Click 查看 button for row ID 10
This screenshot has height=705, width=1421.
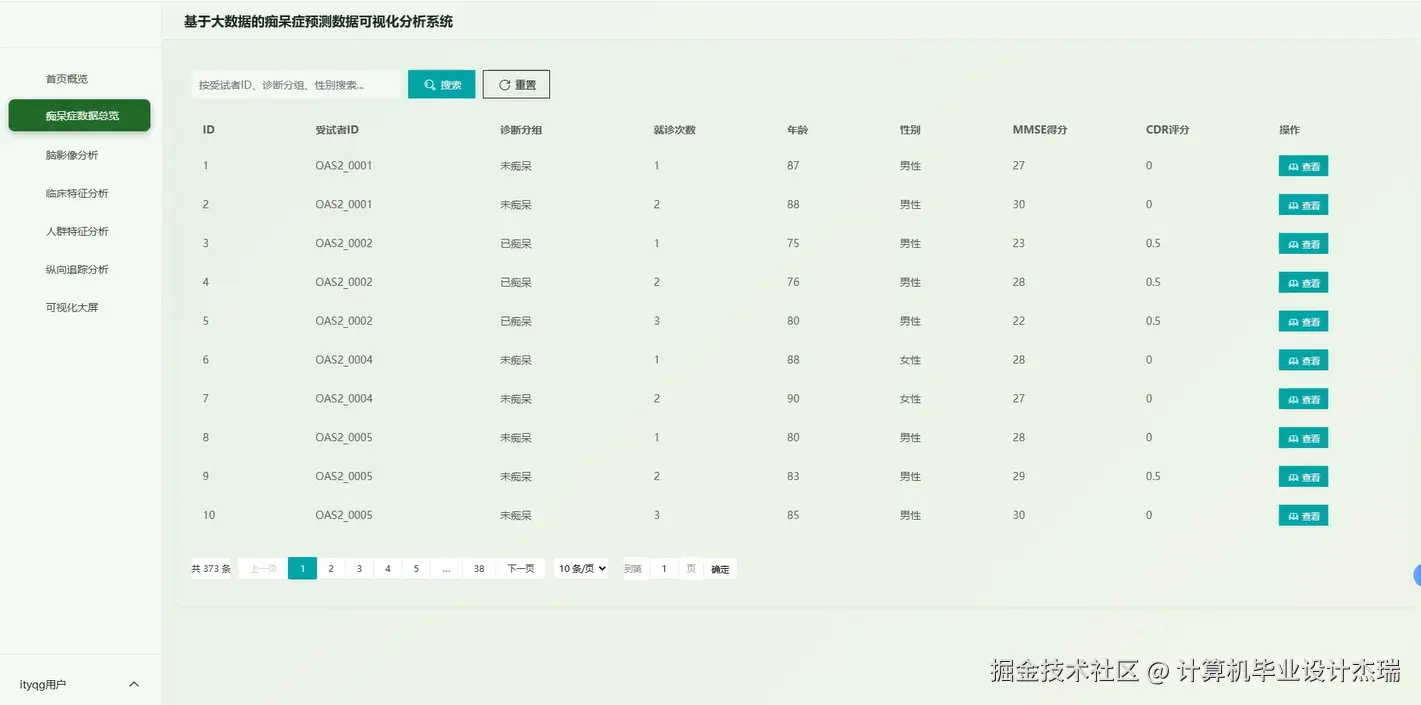pos(1303,516)
